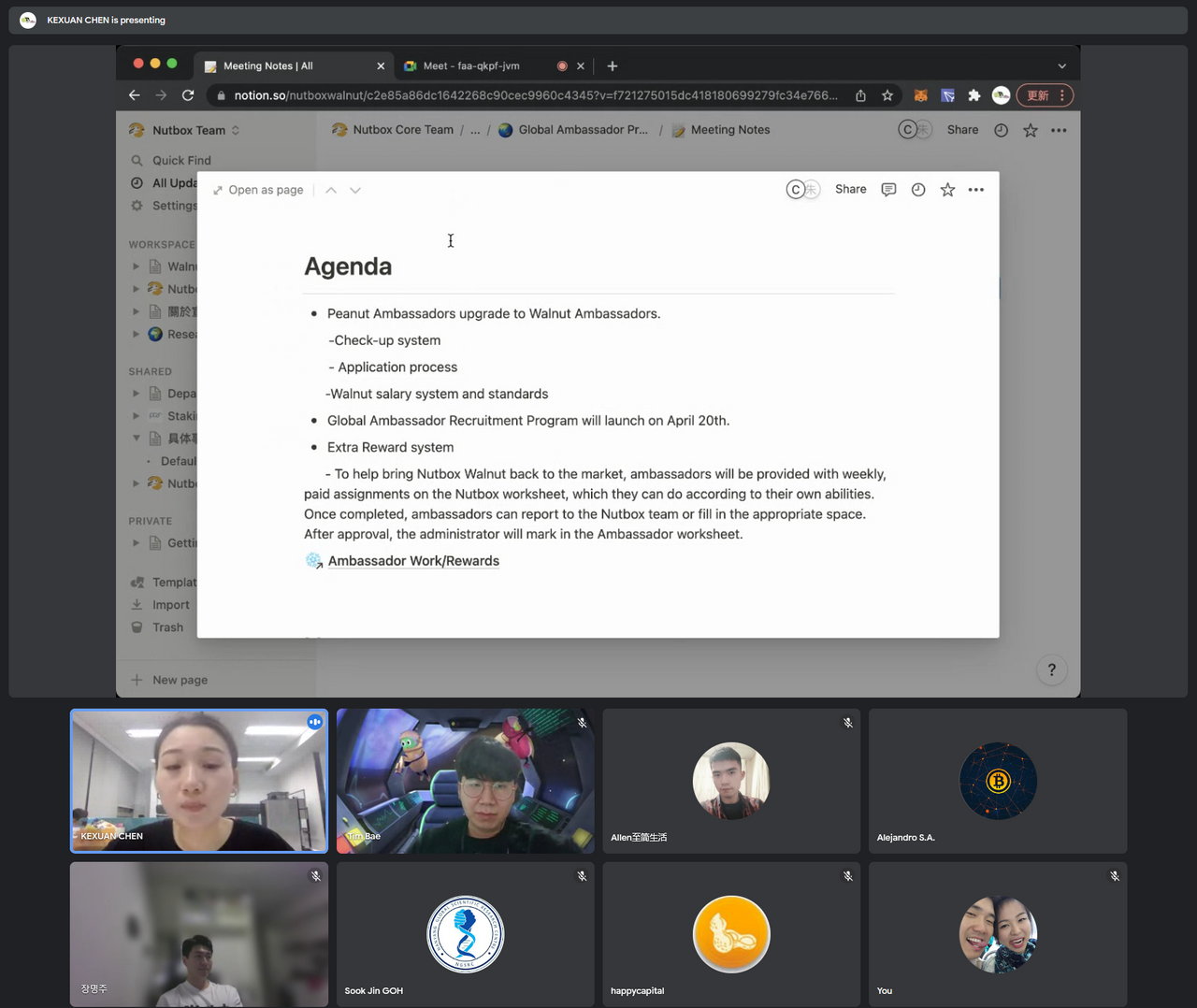Screen dimensions: 1197x1008
Task: Open the MetaMask fox extension
Action: pyautogui.click(x=920, y=95)
